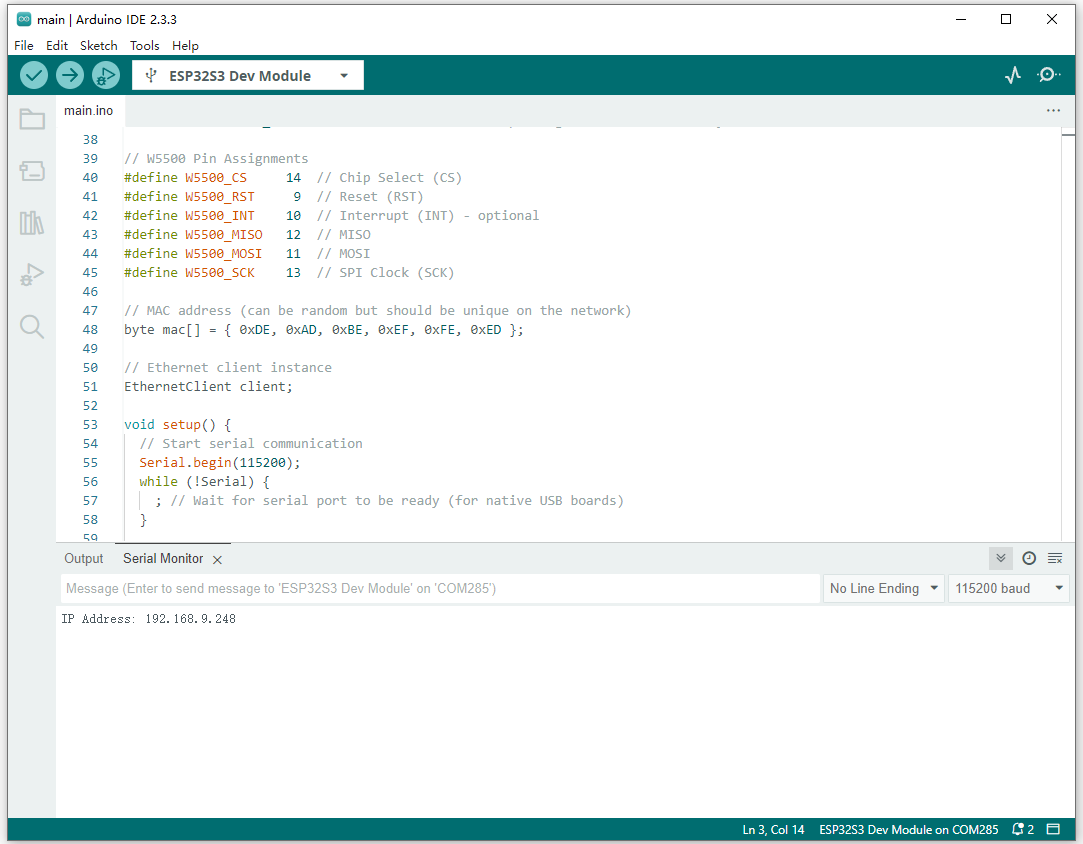Expand the No Line Ending dropdown

click(884, 588)
